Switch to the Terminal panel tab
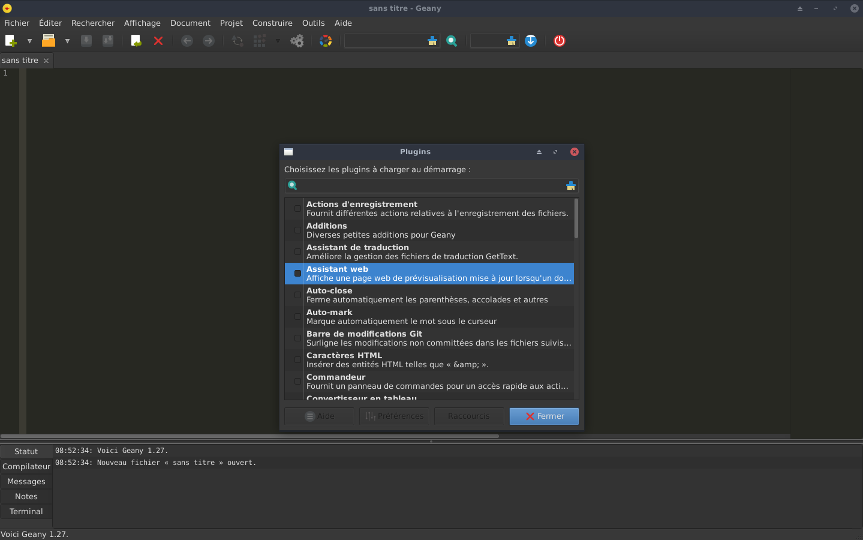 [26, 511]
